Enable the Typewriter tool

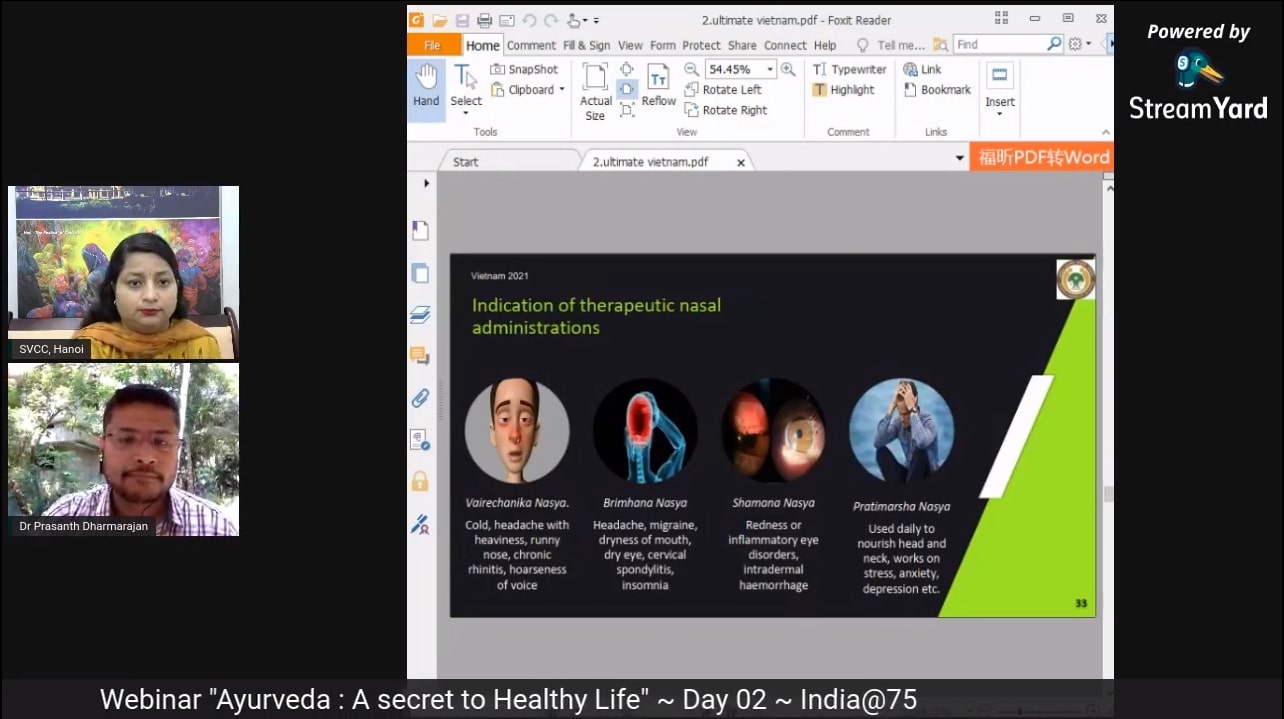(x=849, y=69)
